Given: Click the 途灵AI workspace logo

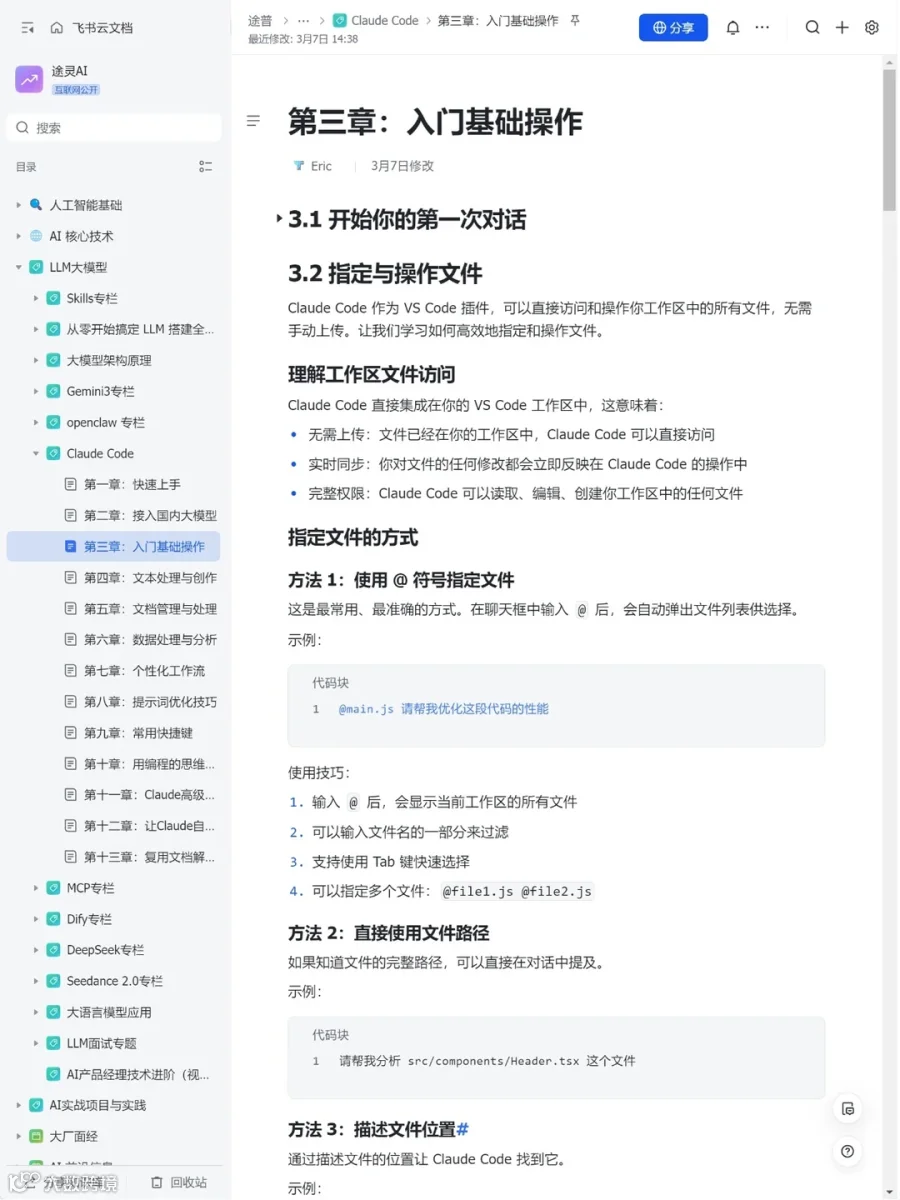Looking at the screenshot, I should [29, 79].
